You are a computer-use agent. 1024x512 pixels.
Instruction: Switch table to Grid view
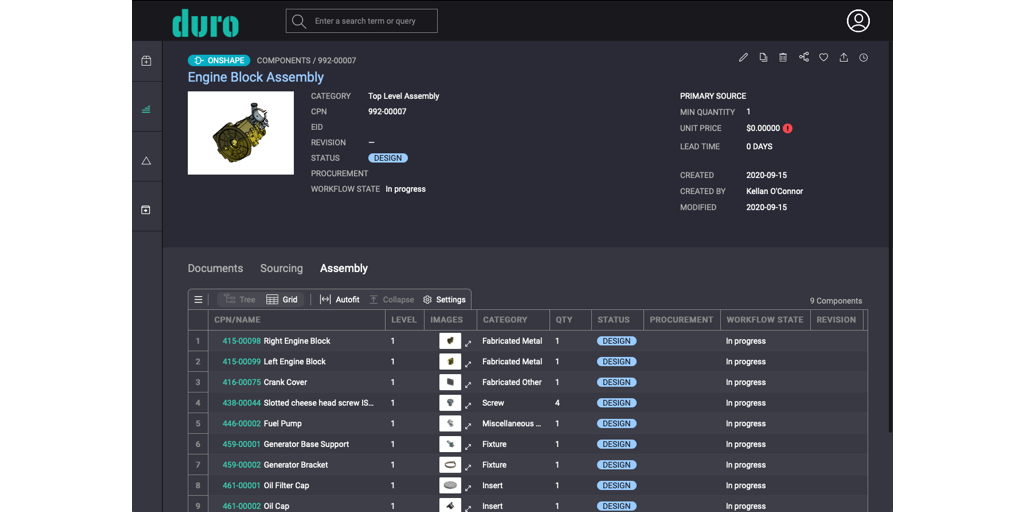(282, 299)
